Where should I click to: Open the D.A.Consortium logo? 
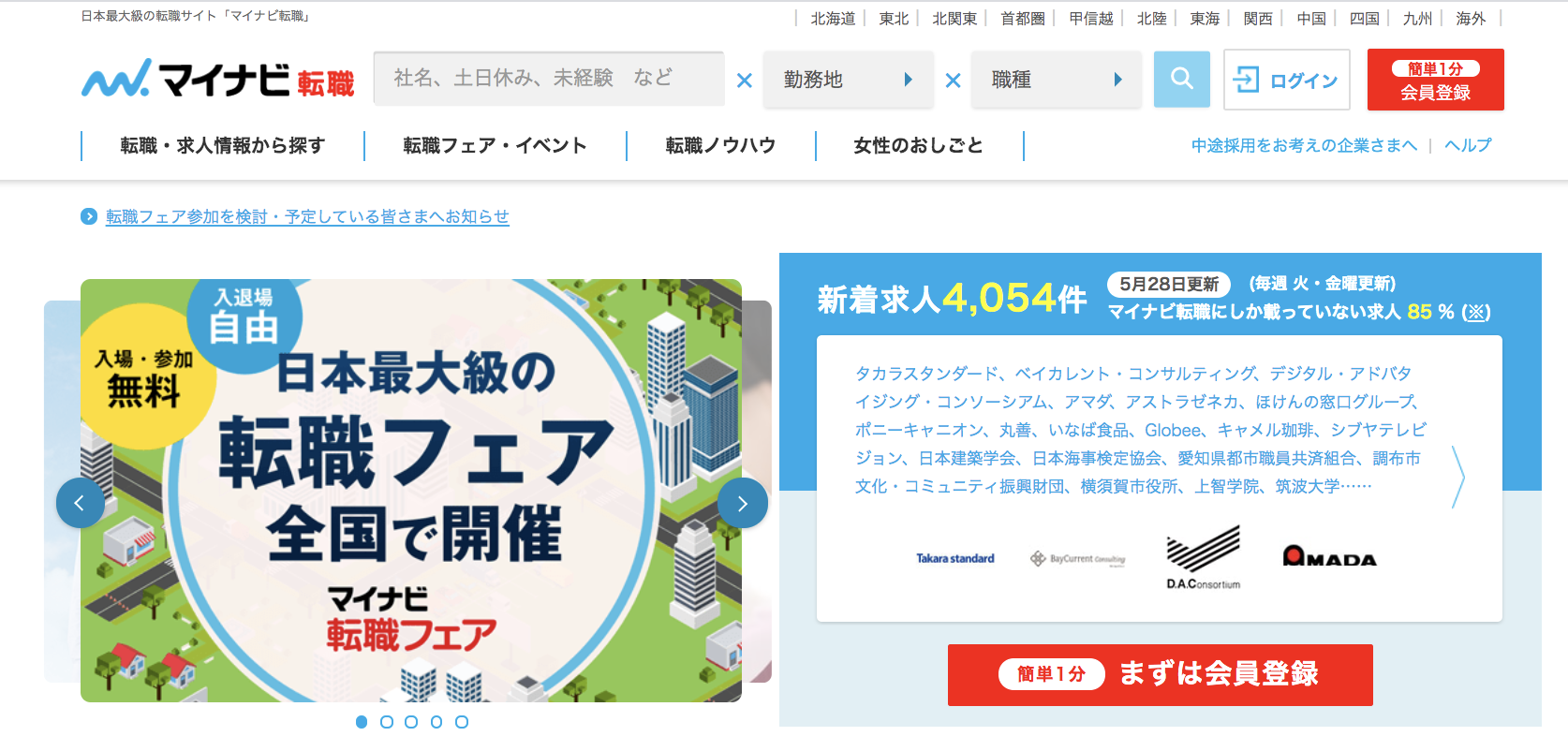[1204, 558]
